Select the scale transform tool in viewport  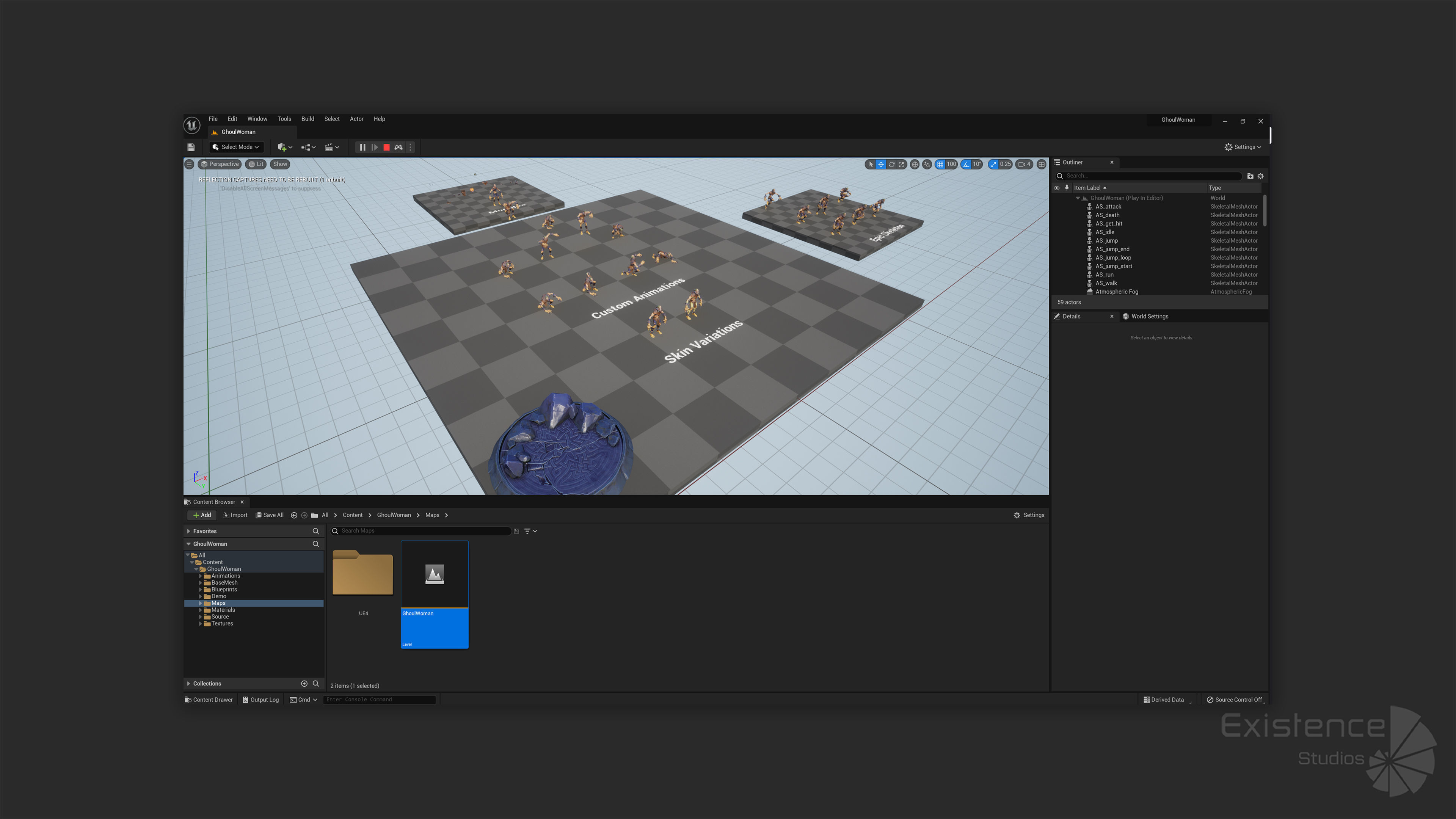[902, 165]
